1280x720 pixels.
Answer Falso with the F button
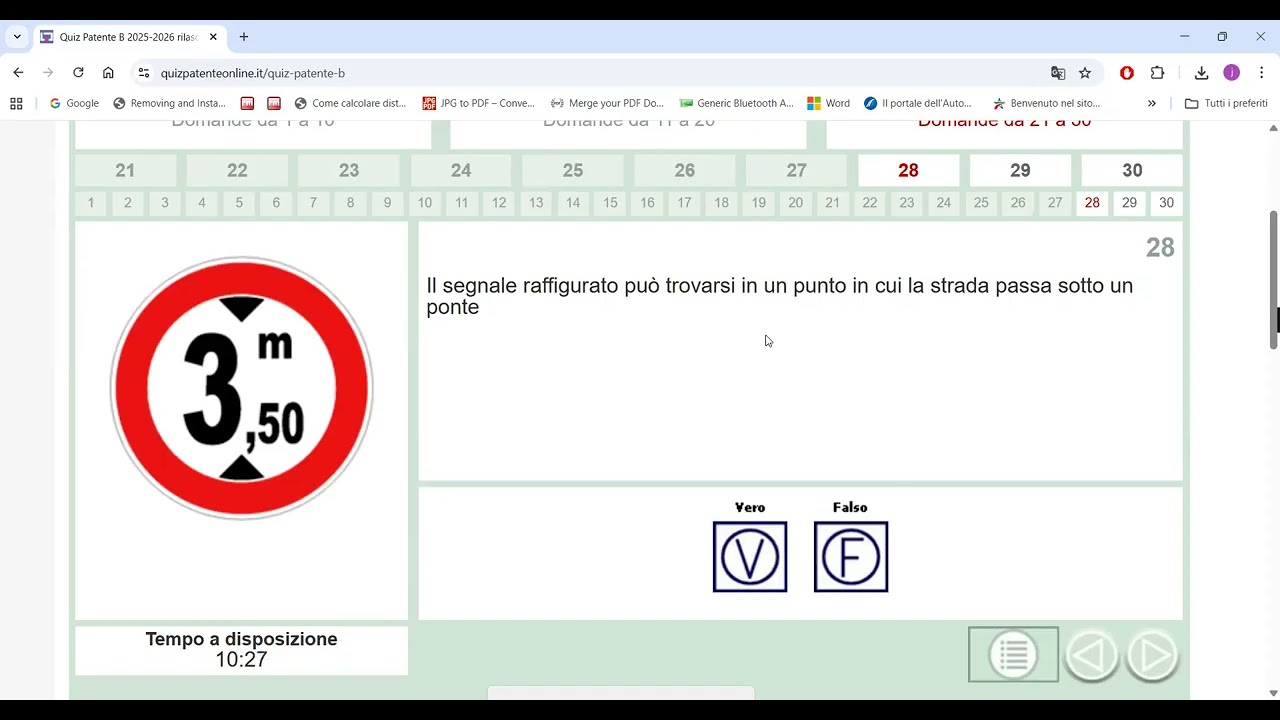851,556
